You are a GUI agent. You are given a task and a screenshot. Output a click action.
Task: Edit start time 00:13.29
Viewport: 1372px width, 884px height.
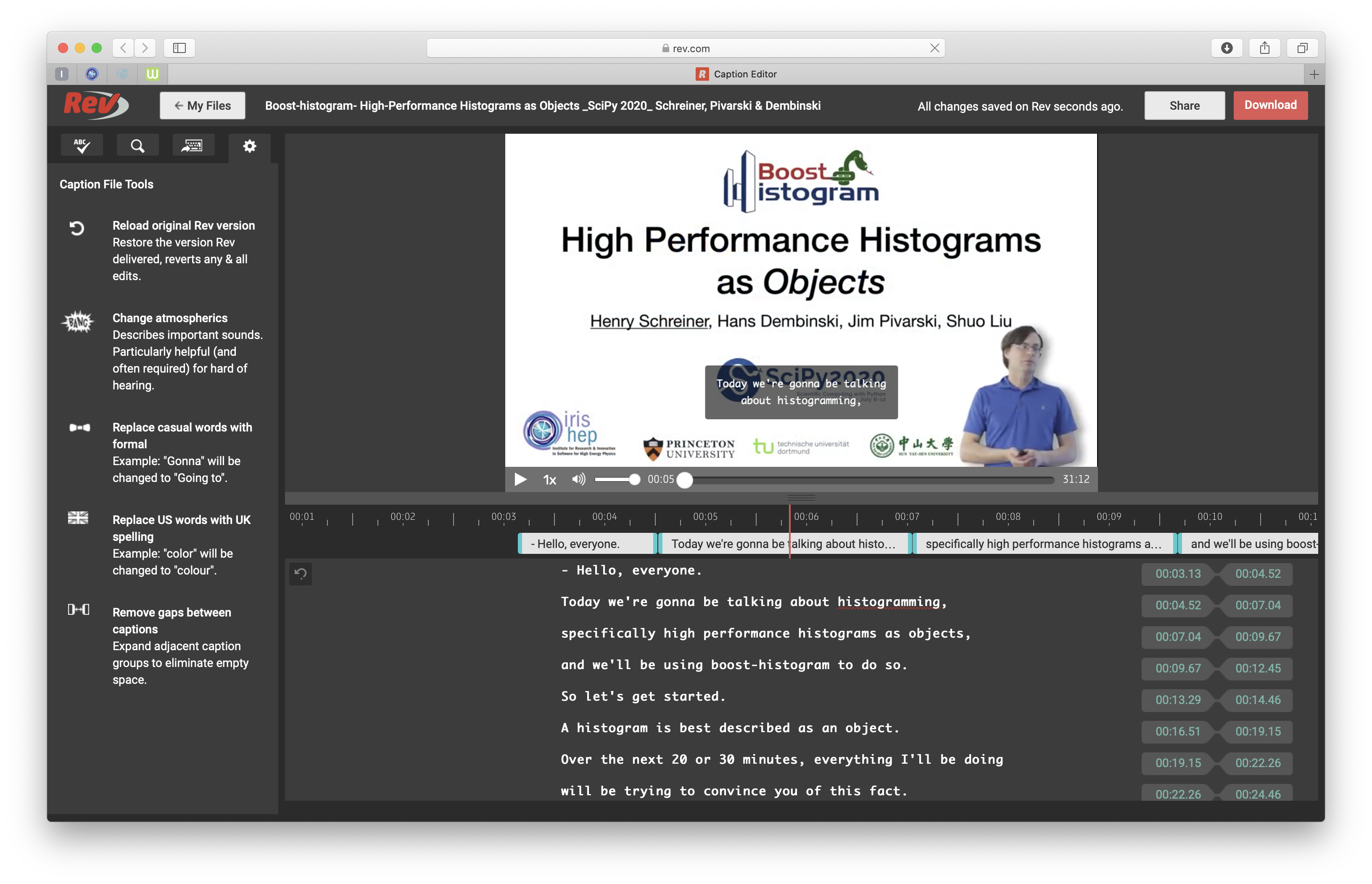tap(1177, 700)
